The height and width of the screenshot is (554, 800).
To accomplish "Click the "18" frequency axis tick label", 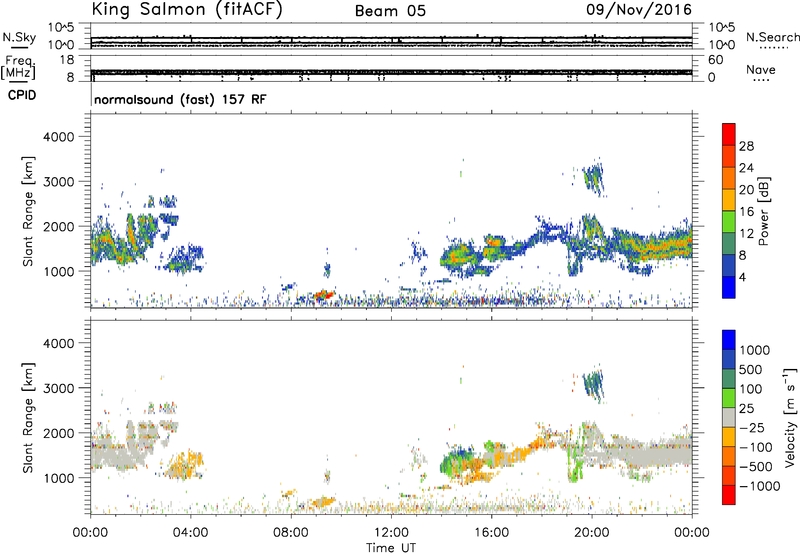I will pyautogui.click(x=67, y=60).
